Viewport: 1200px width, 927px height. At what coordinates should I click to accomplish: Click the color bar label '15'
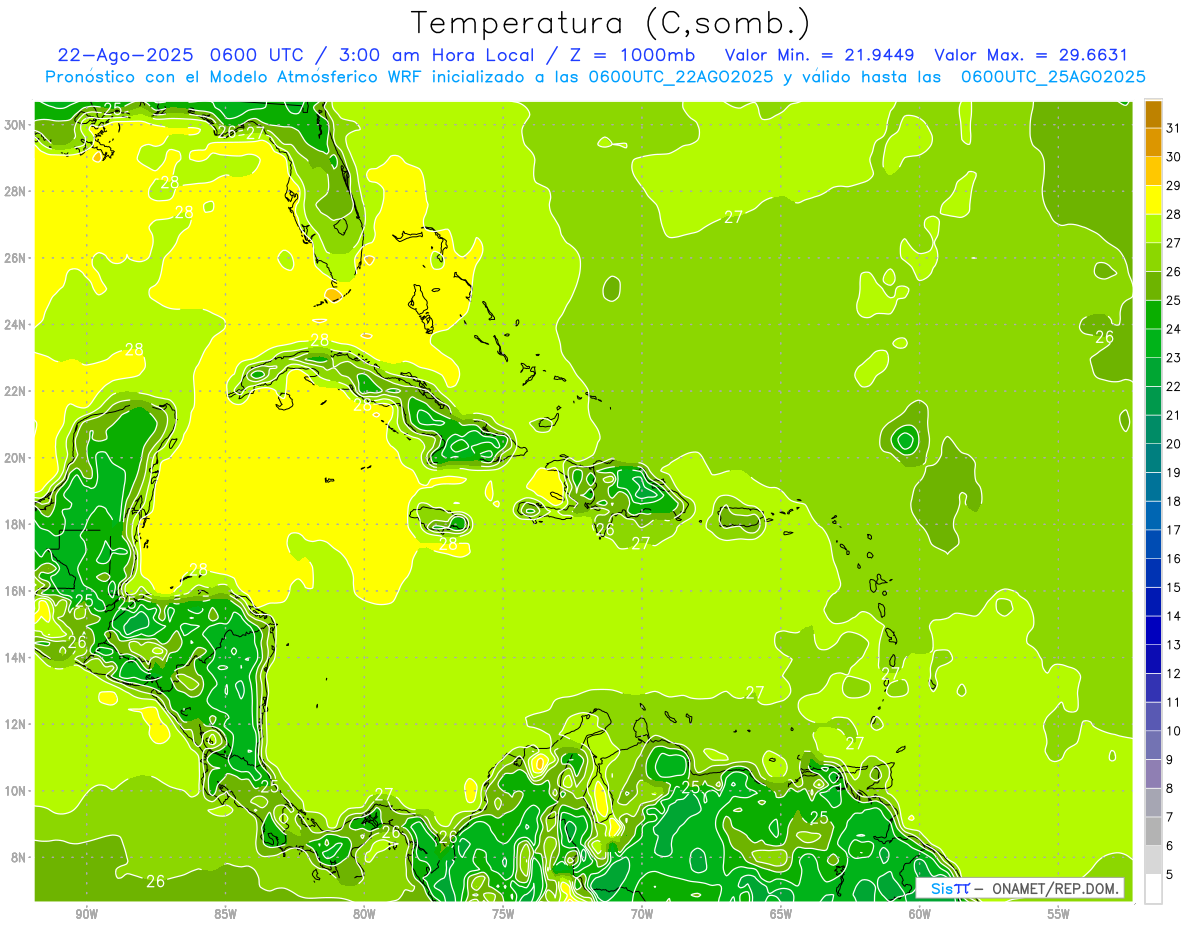click(x=1174, y=587)
